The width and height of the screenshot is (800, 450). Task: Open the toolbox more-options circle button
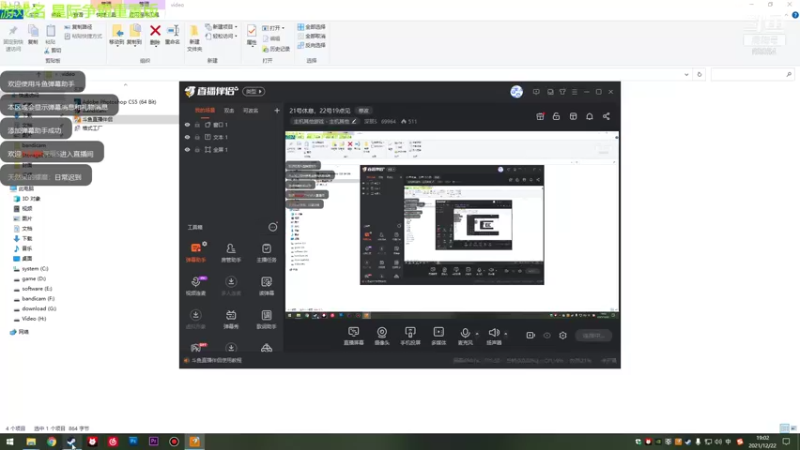coord(273,227)
